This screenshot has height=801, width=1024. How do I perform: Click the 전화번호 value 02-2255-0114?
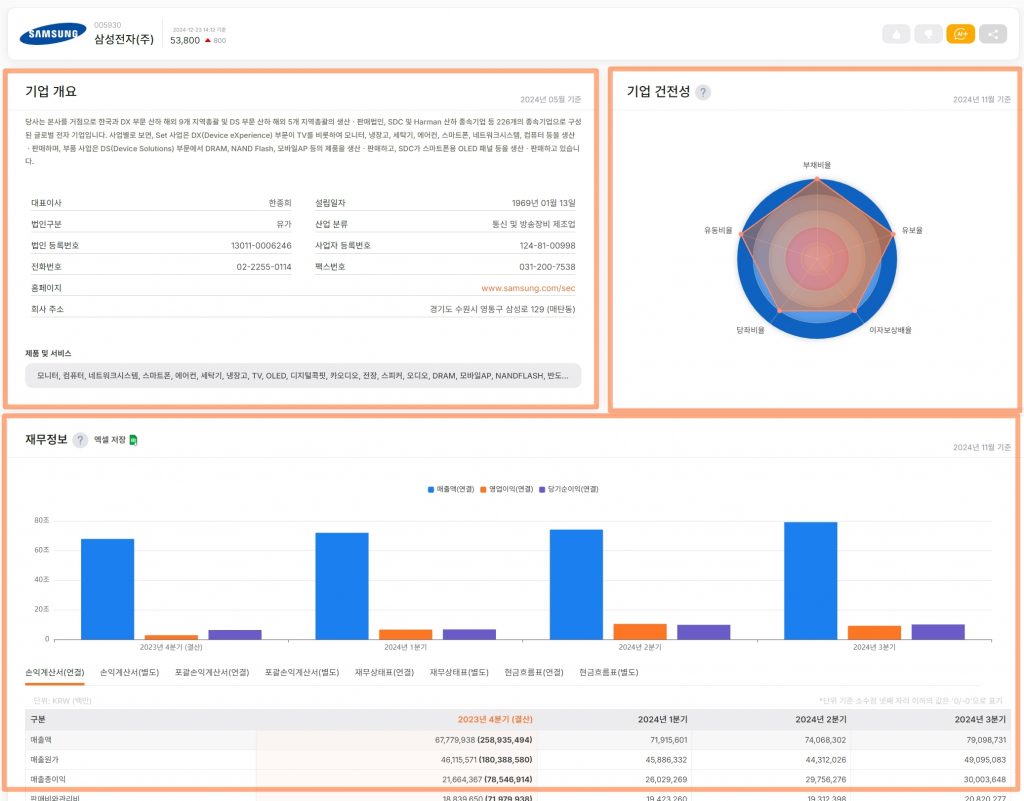coord(264,266)
